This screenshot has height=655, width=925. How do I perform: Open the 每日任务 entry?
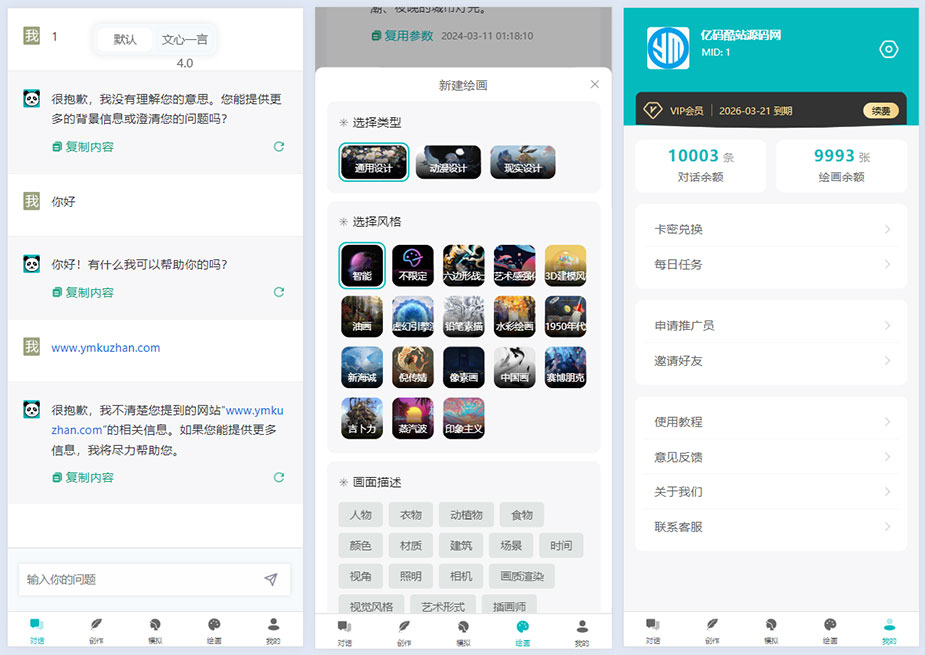point(771,264)
